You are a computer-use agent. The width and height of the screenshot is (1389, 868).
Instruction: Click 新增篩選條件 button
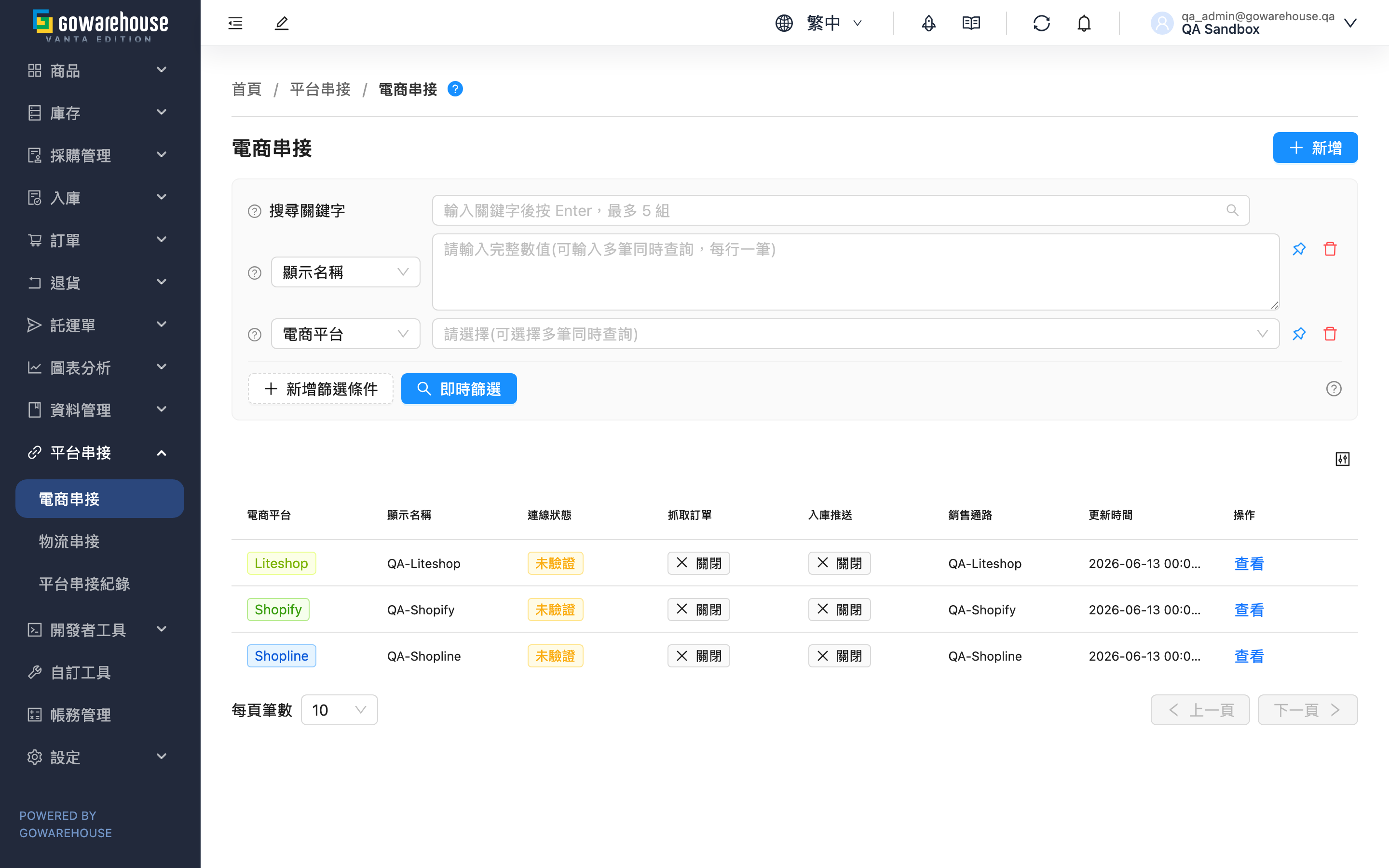point(320,389)
